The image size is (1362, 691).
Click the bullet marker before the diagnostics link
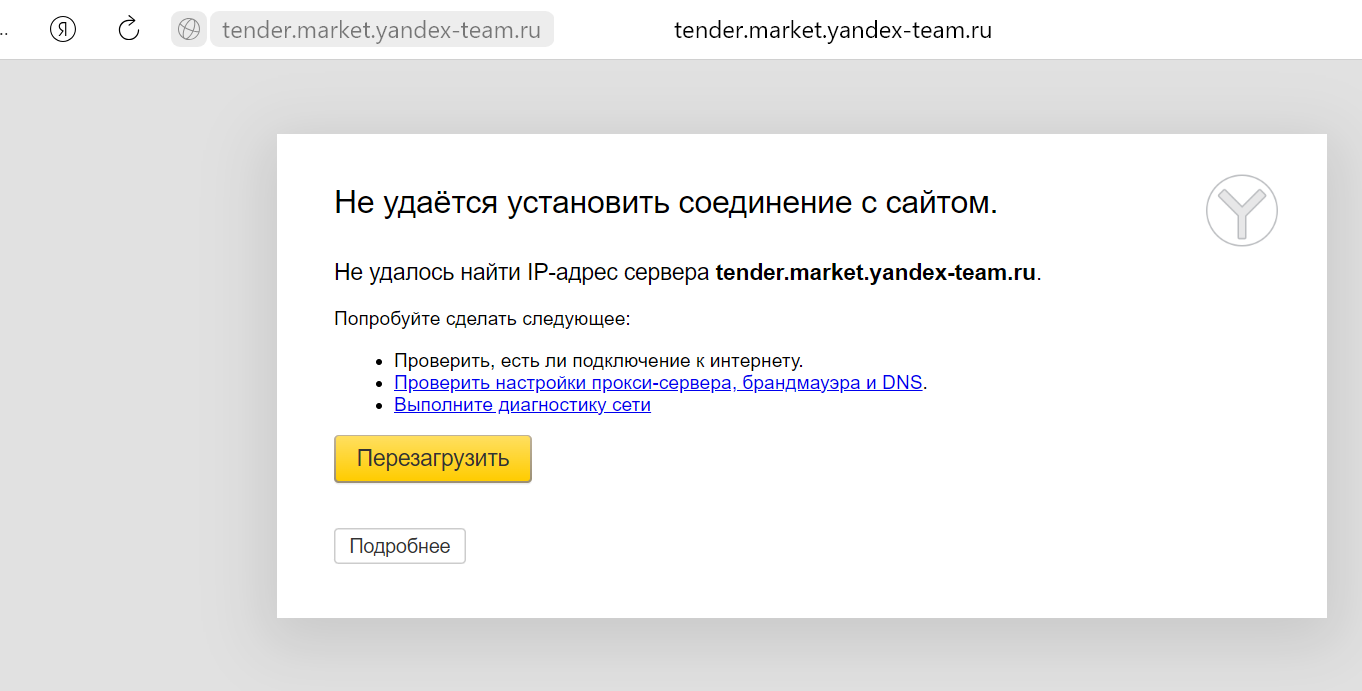[x=379, y=406]
